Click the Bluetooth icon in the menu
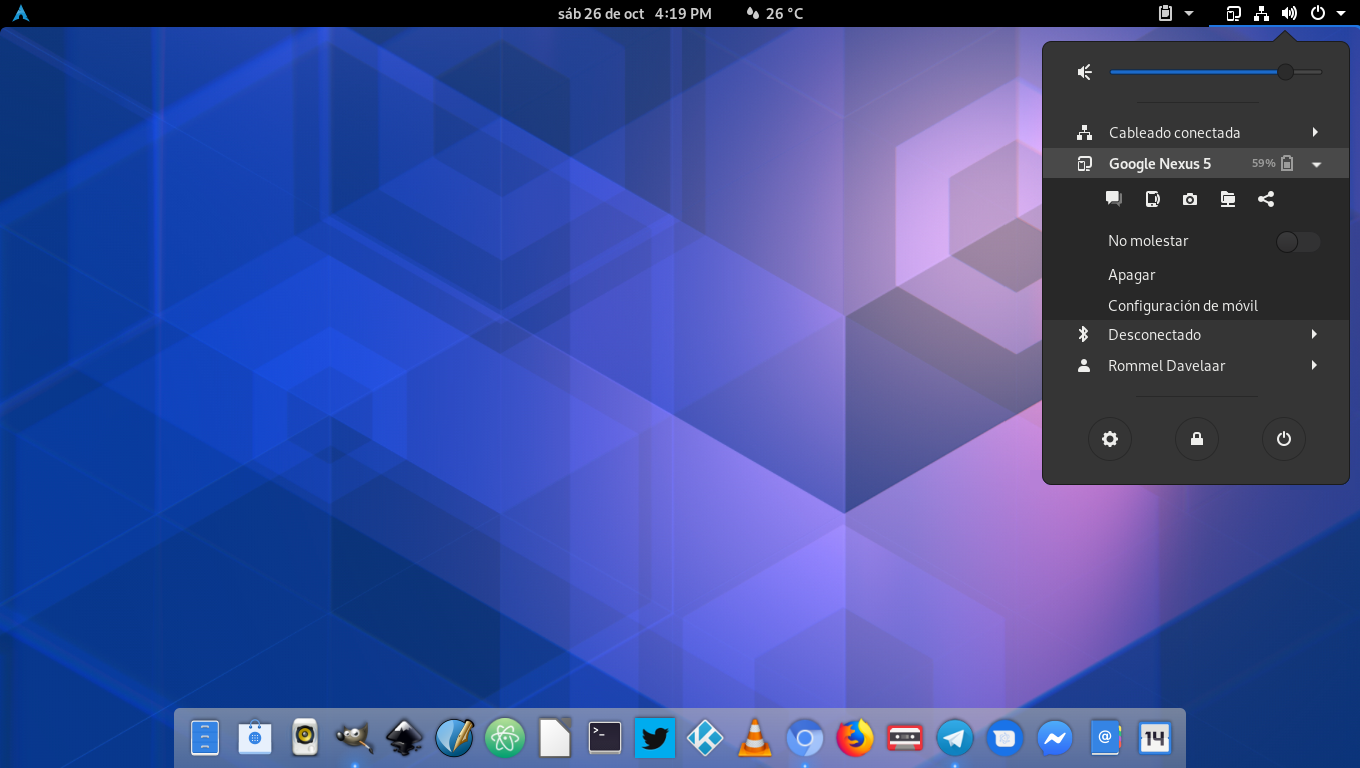The width and height of the screenshot is (1360, 768). 1083,334
